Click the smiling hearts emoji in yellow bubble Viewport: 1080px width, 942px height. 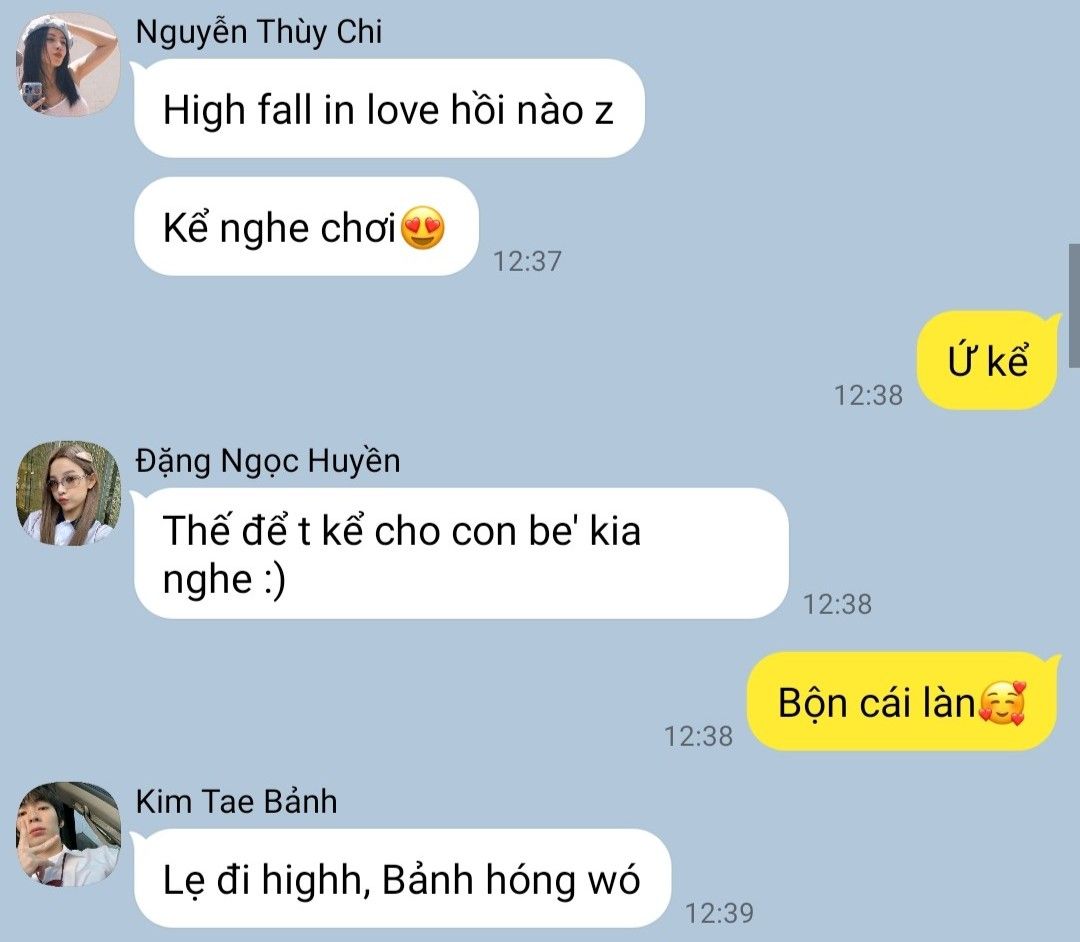click(1003, 703)
